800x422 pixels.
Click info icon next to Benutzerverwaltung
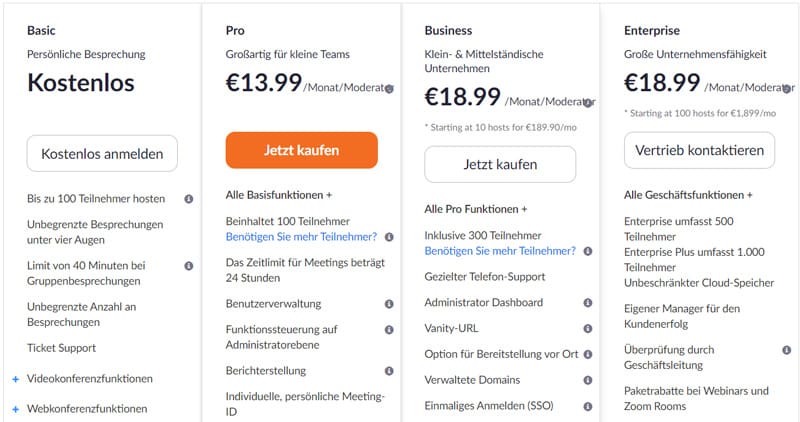pos(389,303)
